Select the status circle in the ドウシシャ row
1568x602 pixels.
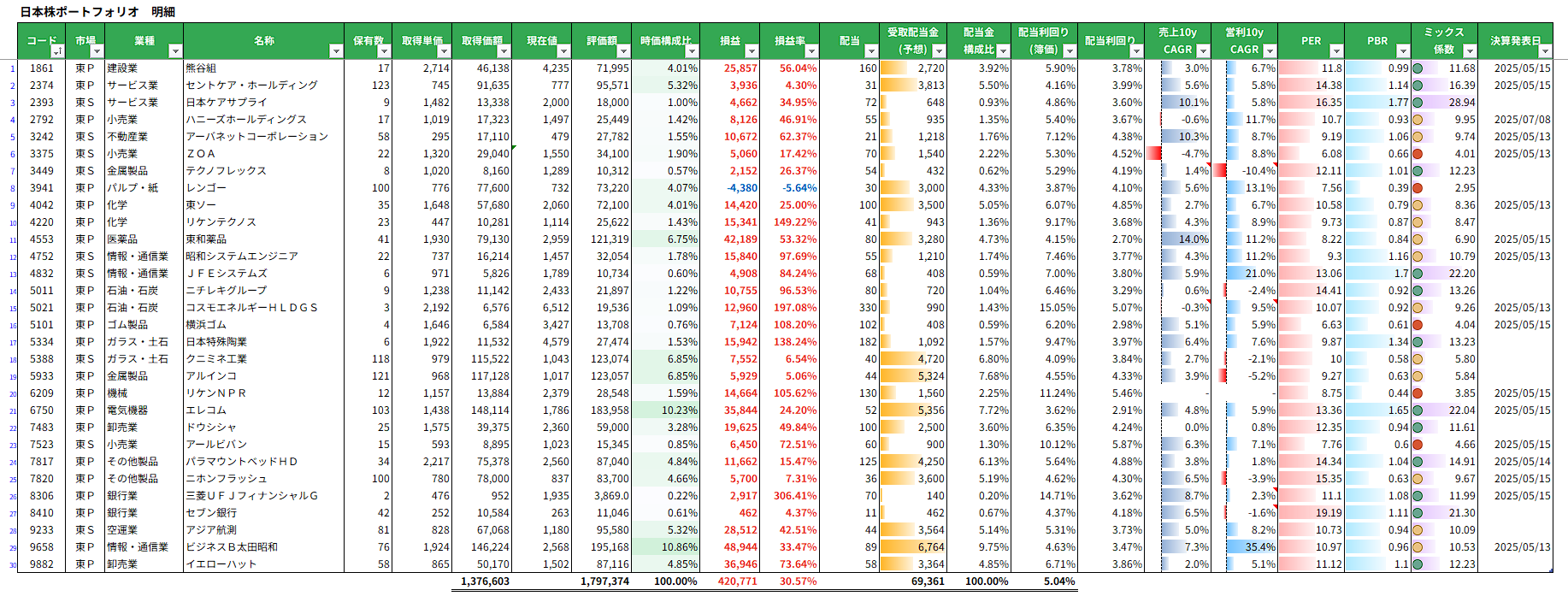pos(1418,428)
